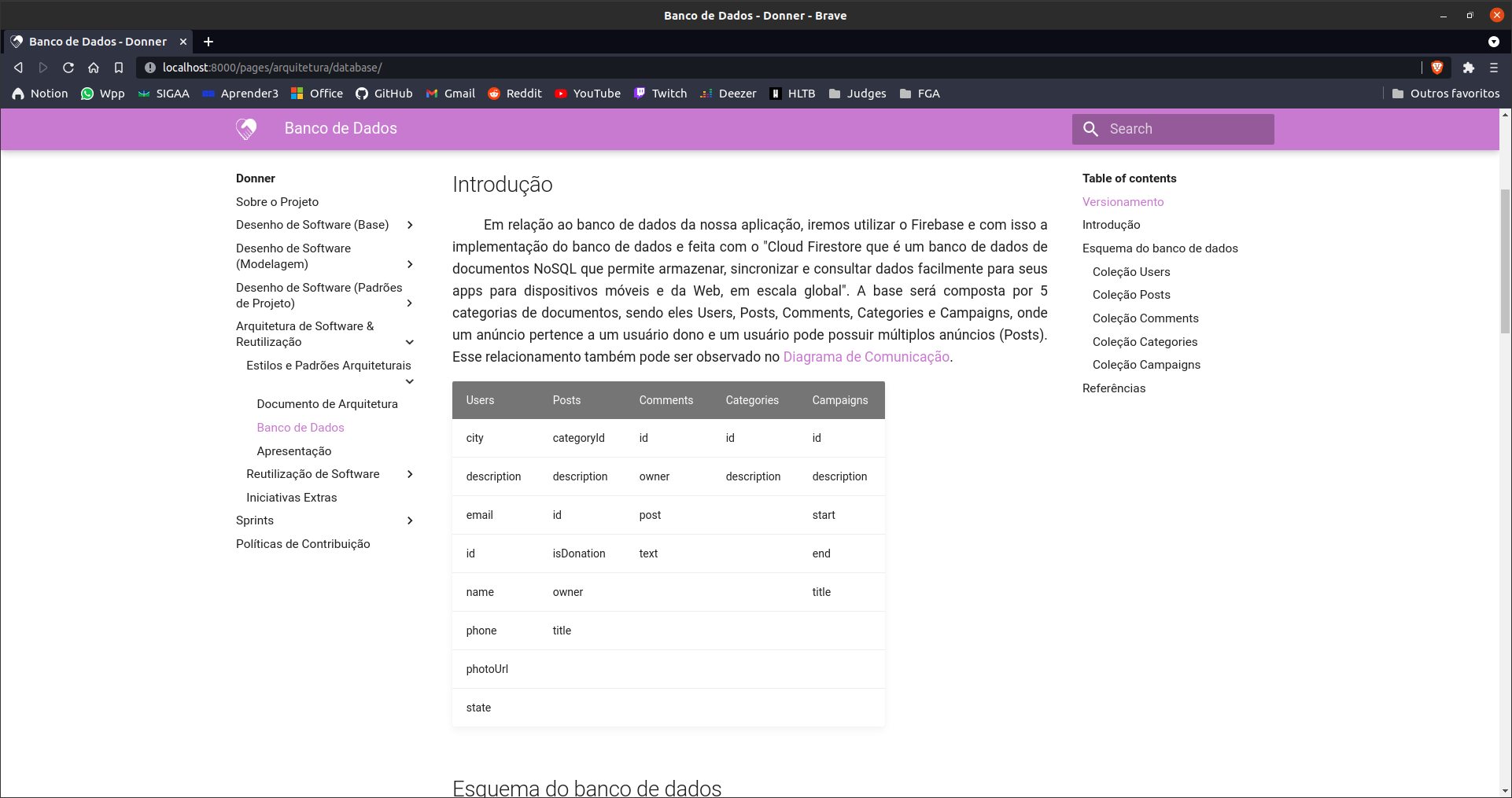Click the Users table column header

coord(480,400)
